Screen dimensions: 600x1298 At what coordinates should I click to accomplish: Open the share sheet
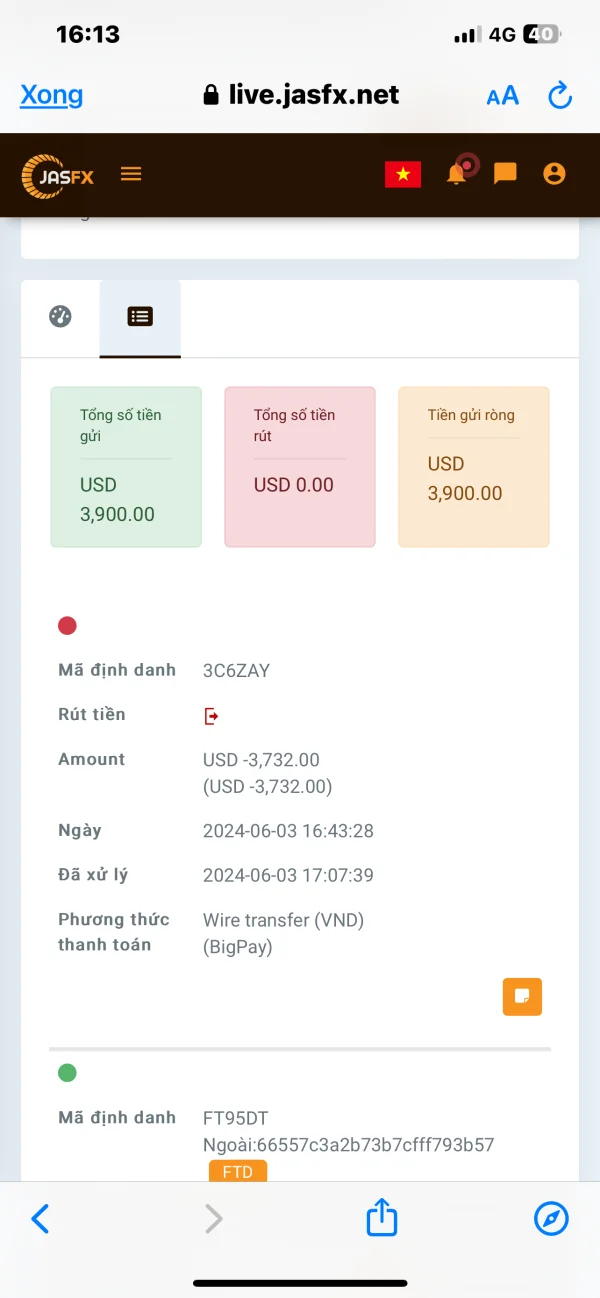pos(381,1218)
